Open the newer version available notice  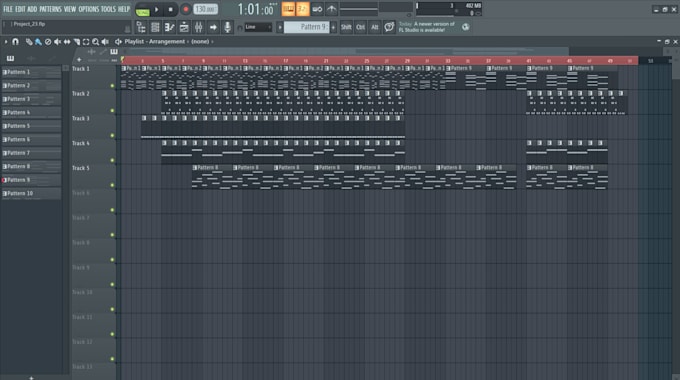point(427,27)
